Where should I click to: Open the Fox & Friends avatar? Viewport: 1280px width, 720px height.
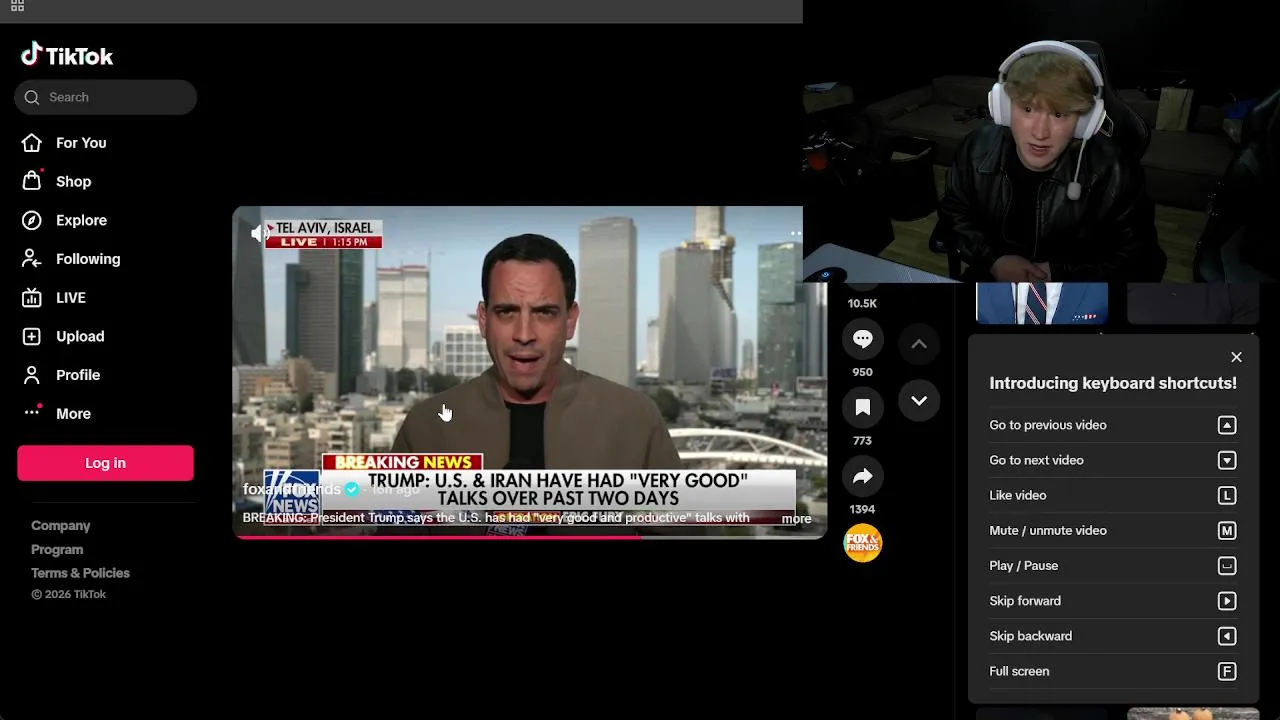click(x=862, y=543)
